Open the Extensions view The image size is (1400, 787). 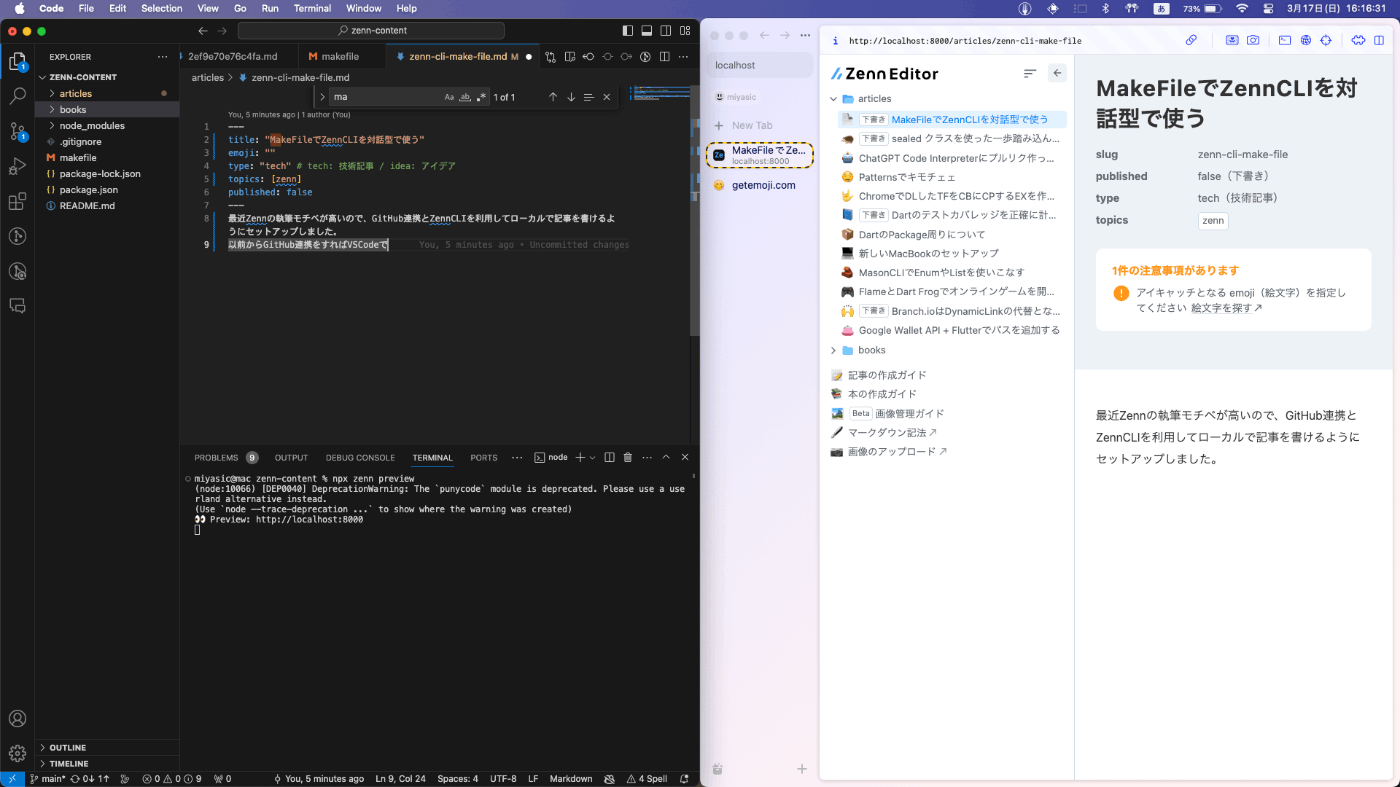pos(17,201)
